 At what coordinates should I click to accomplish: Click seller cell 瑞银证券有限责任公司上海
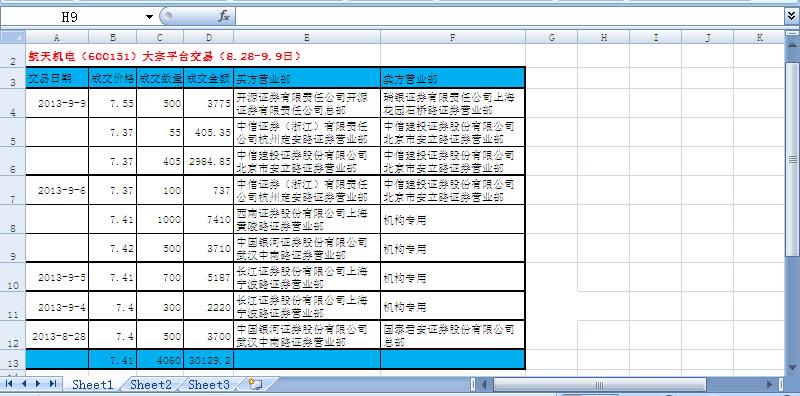[453, 104]
